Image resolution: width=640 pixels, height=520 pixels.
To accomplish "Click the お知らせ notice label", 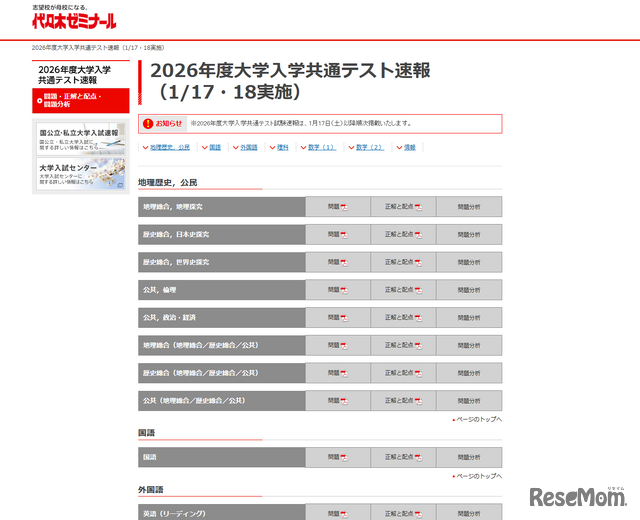I will [163, 123].
